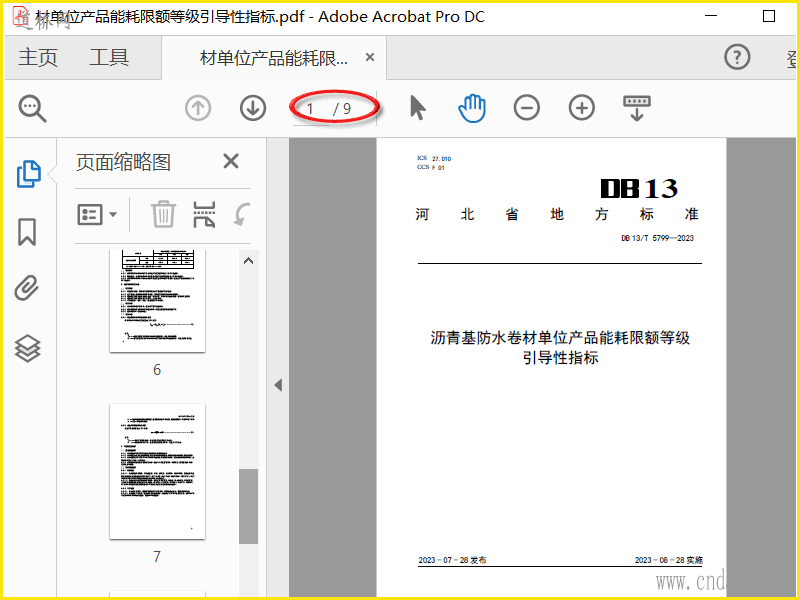Click the standard number DB 13/T 5799—2023
800x600 pixels.
coord(657,238)
